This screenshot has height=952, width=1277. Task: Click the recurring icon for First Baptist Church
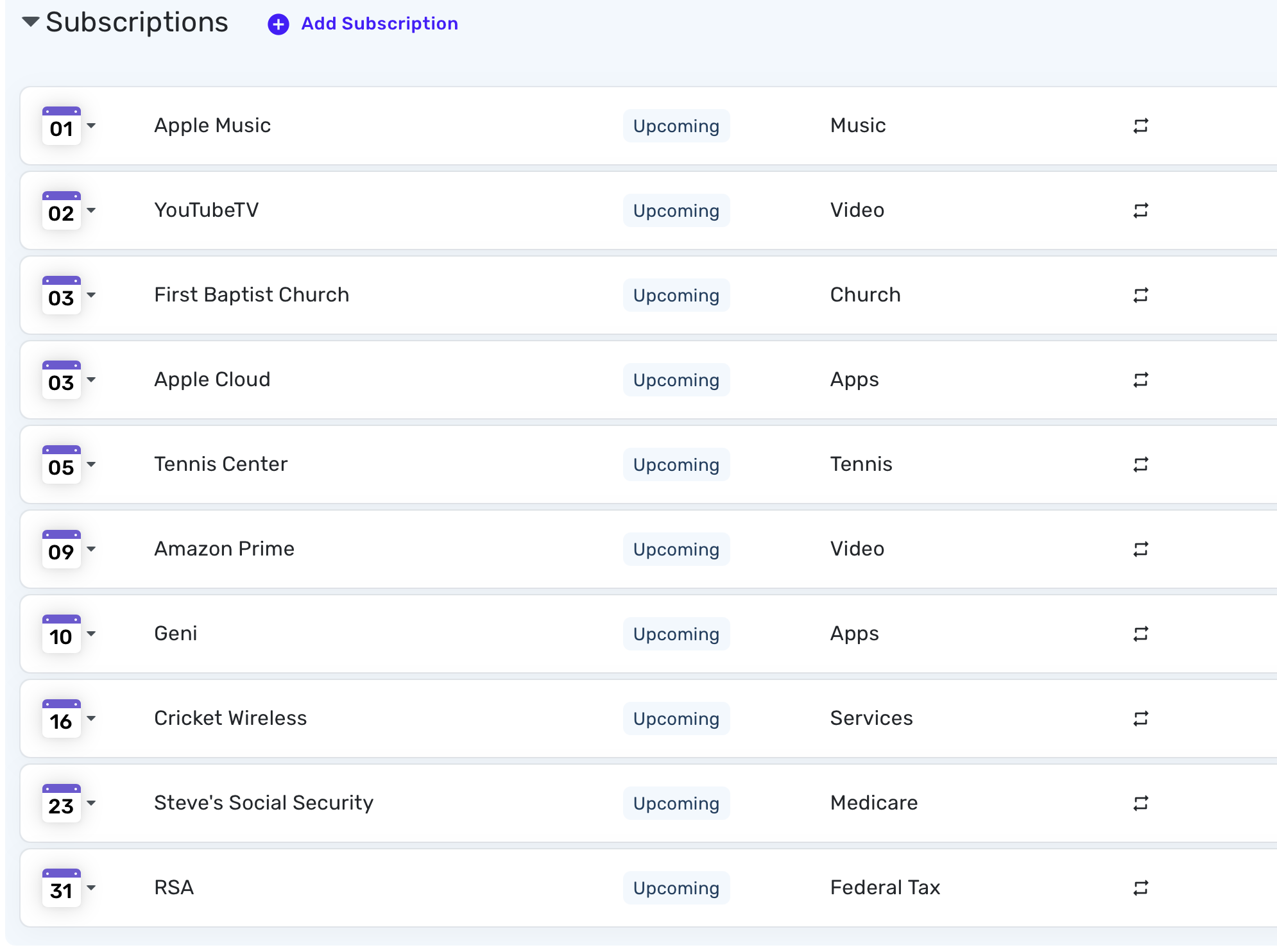tap(1140, 295)
